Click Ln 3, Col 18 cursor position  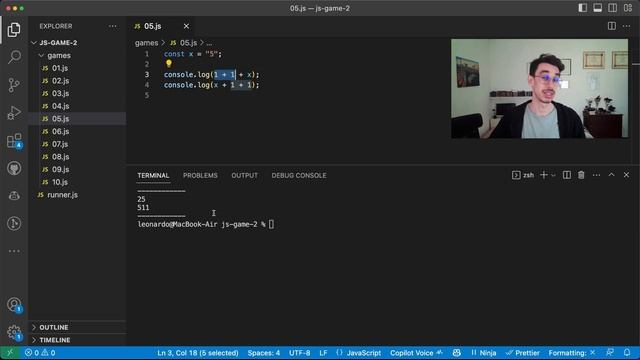click(x=198, y=353)
